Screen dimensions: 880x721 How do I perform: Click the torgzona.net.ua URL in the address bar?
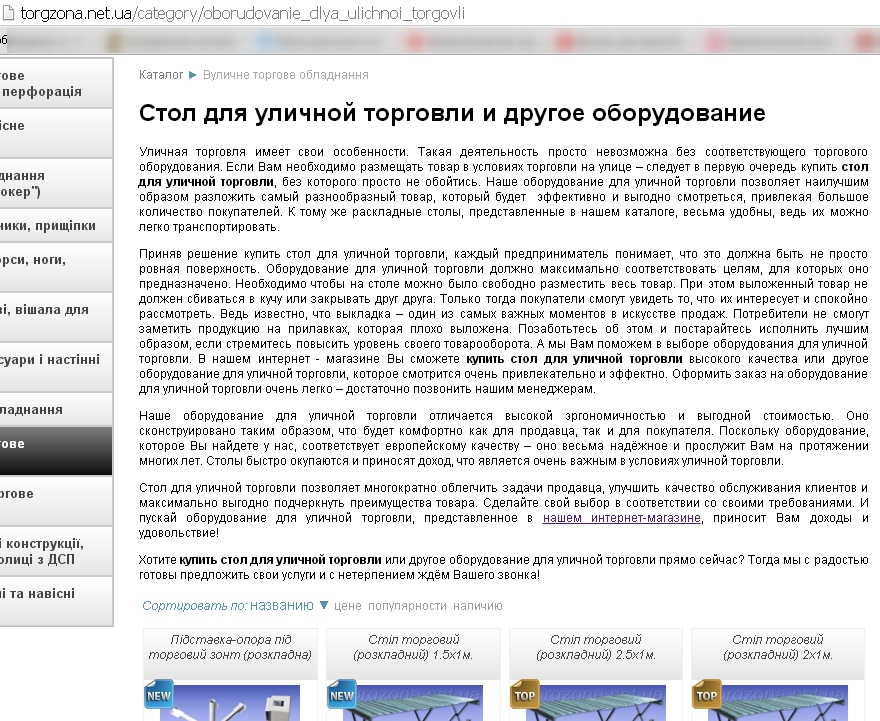click(242, 13)
